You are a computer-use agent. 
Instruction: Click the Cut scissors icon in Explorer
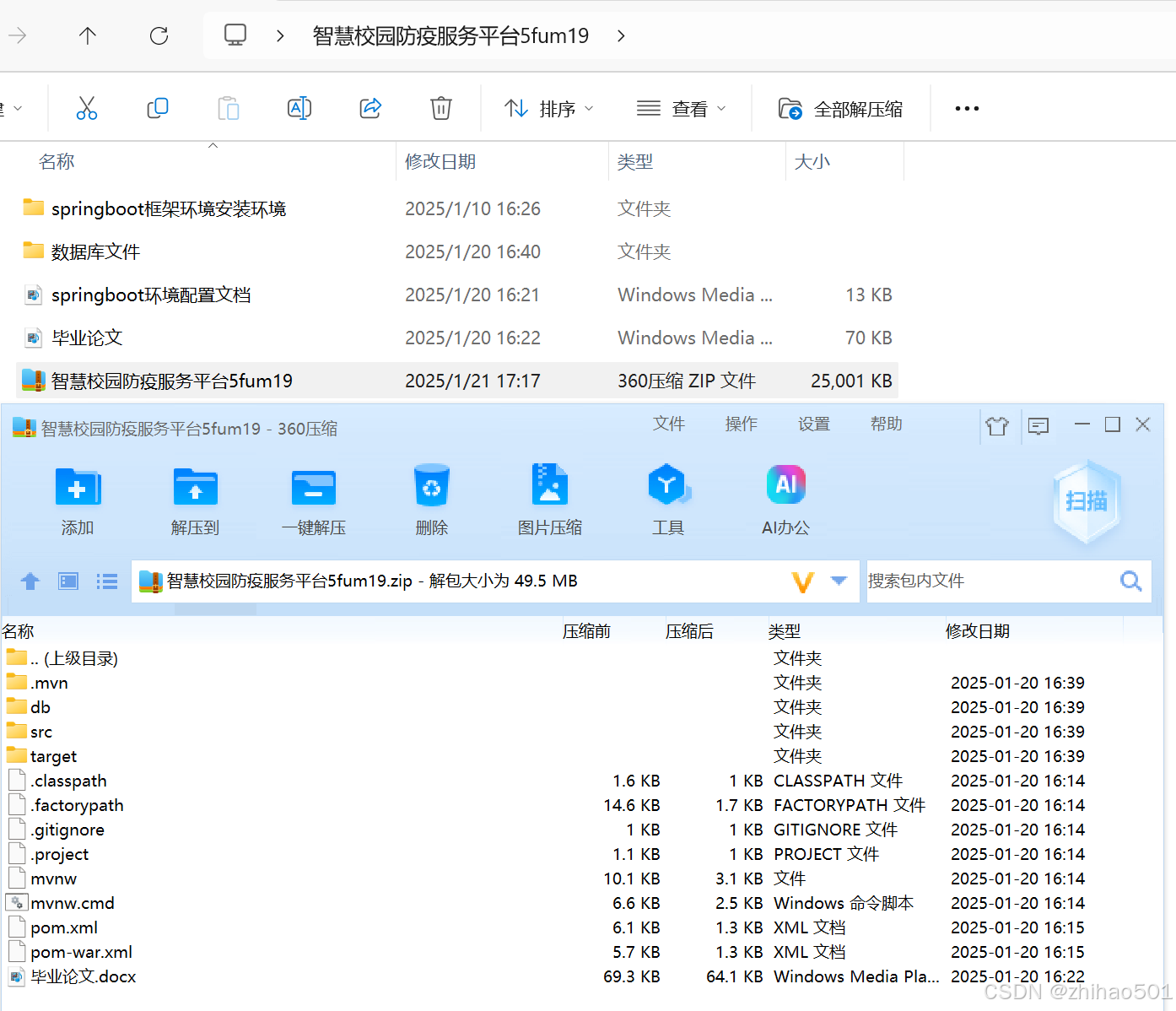[87, 108]
